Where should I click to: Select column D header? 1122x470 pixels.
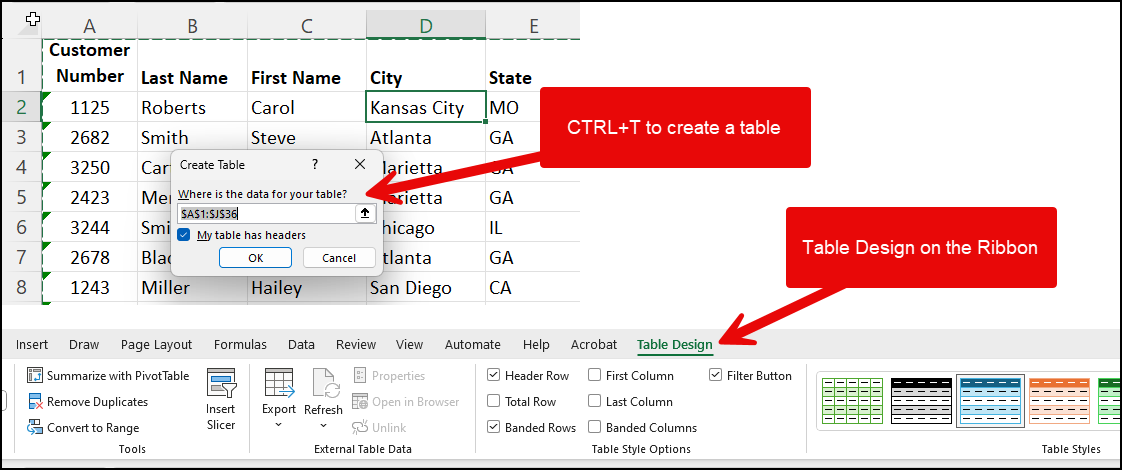426,26
